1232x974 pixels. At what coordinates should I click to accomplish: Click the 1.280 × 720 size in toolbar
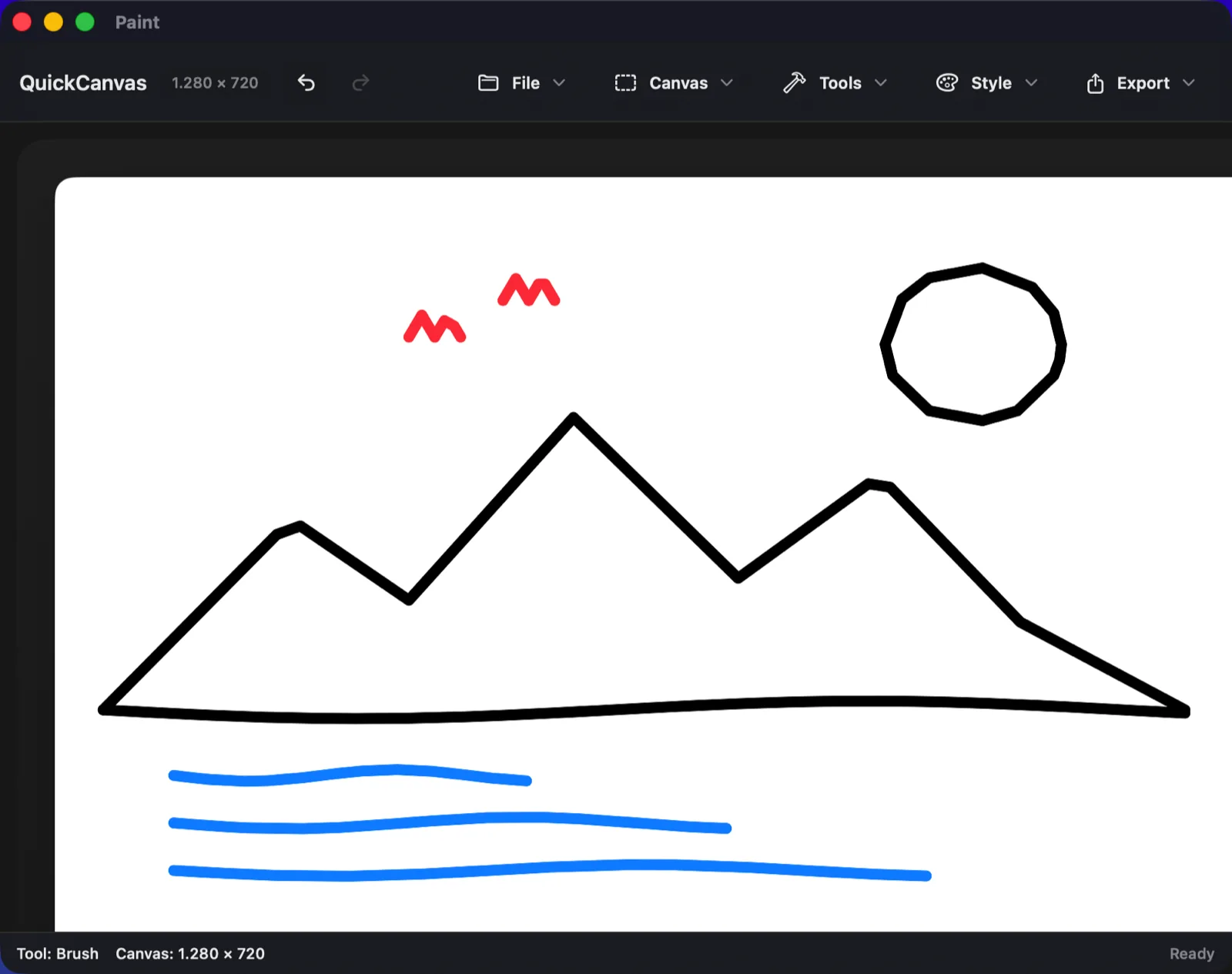coord(215,83)
